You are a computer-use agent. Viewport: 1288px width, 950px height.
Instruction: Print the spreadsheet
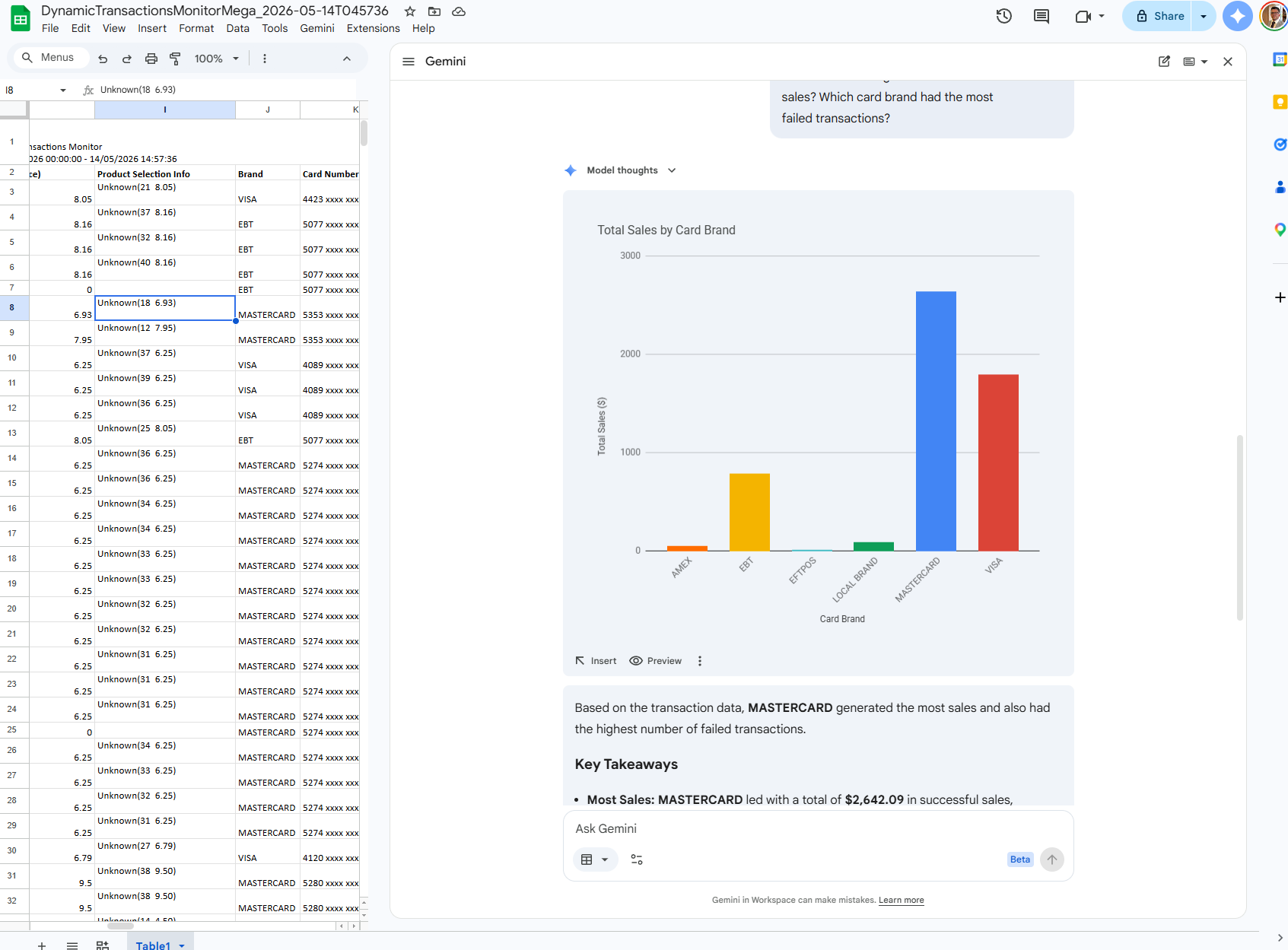[x=151, y=59]
